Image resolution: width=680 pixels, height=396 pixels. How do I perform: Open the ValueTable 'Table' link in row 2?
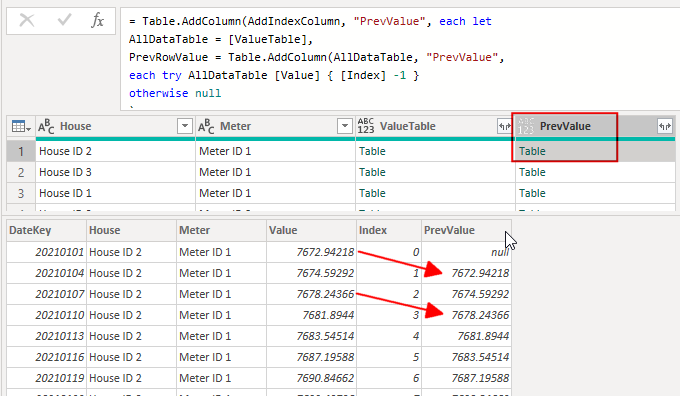(x=372, y=172)
